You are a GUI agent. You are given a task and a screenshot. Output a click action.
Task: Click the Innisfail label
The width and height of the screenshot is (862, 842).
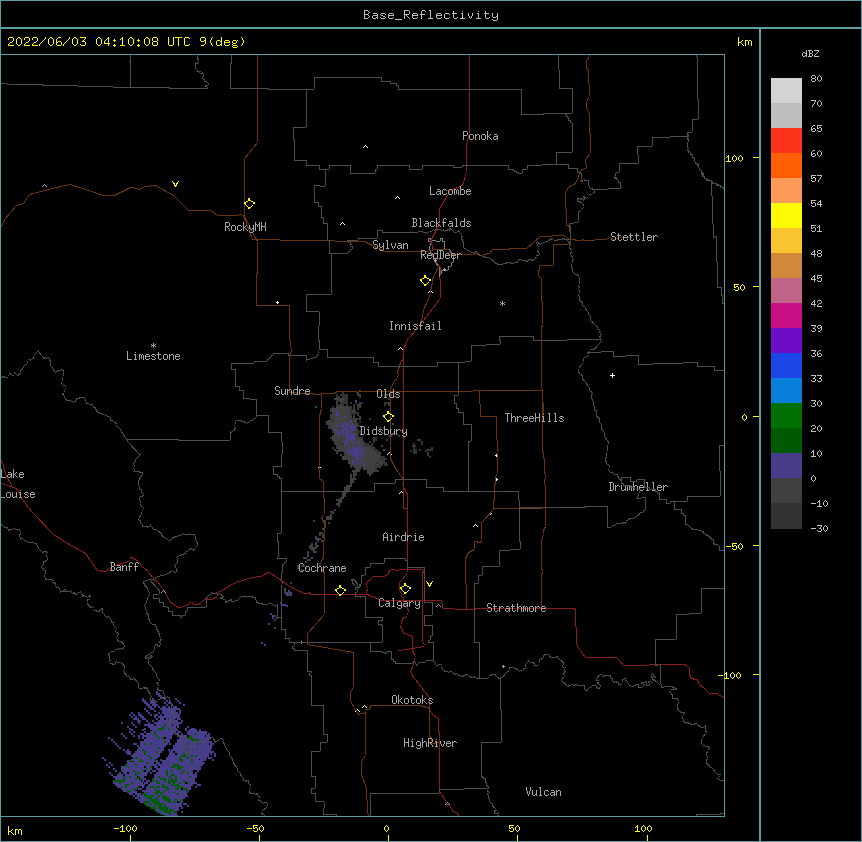point(415,326)
